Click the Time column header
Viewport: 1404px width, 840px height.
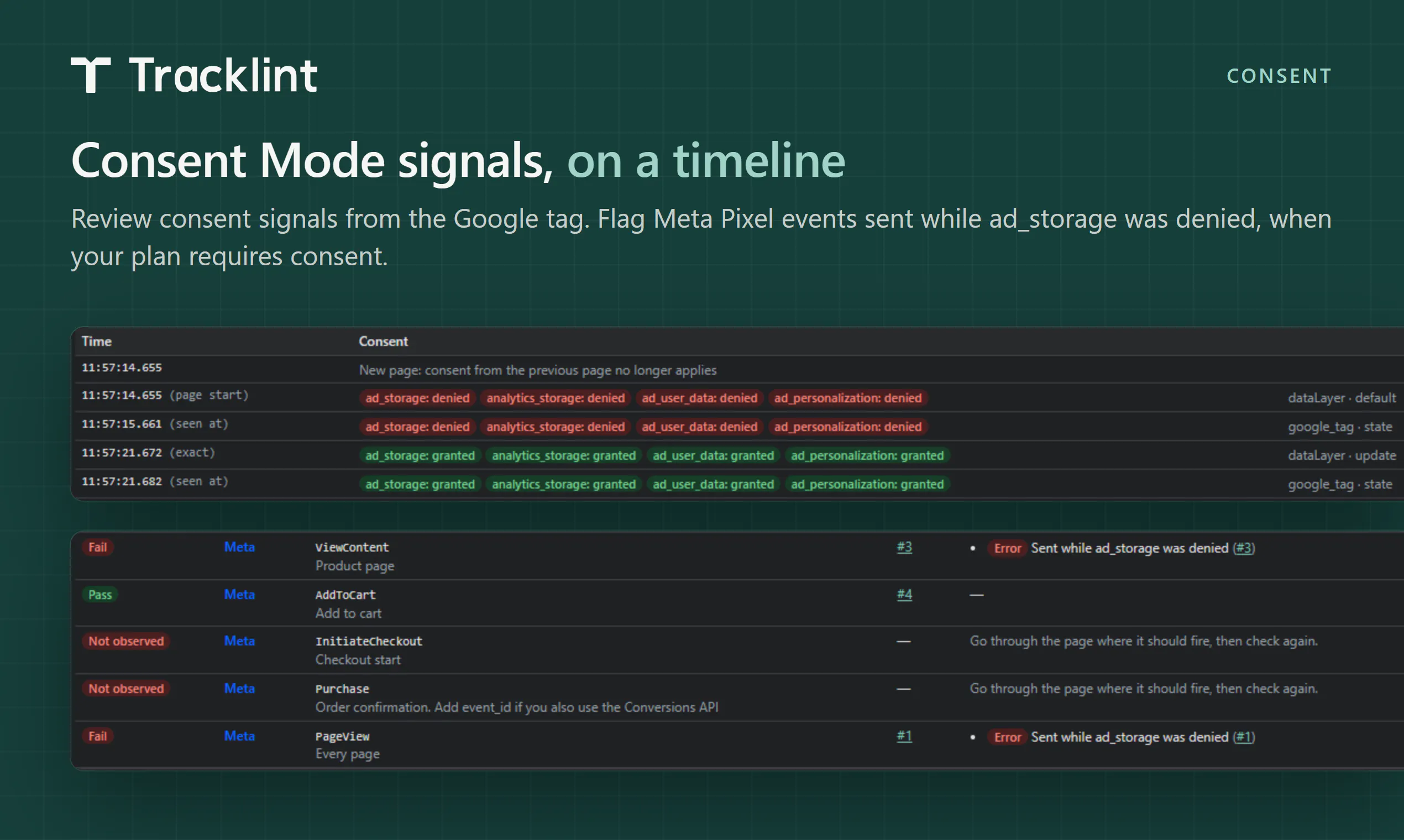coord(97,342)
